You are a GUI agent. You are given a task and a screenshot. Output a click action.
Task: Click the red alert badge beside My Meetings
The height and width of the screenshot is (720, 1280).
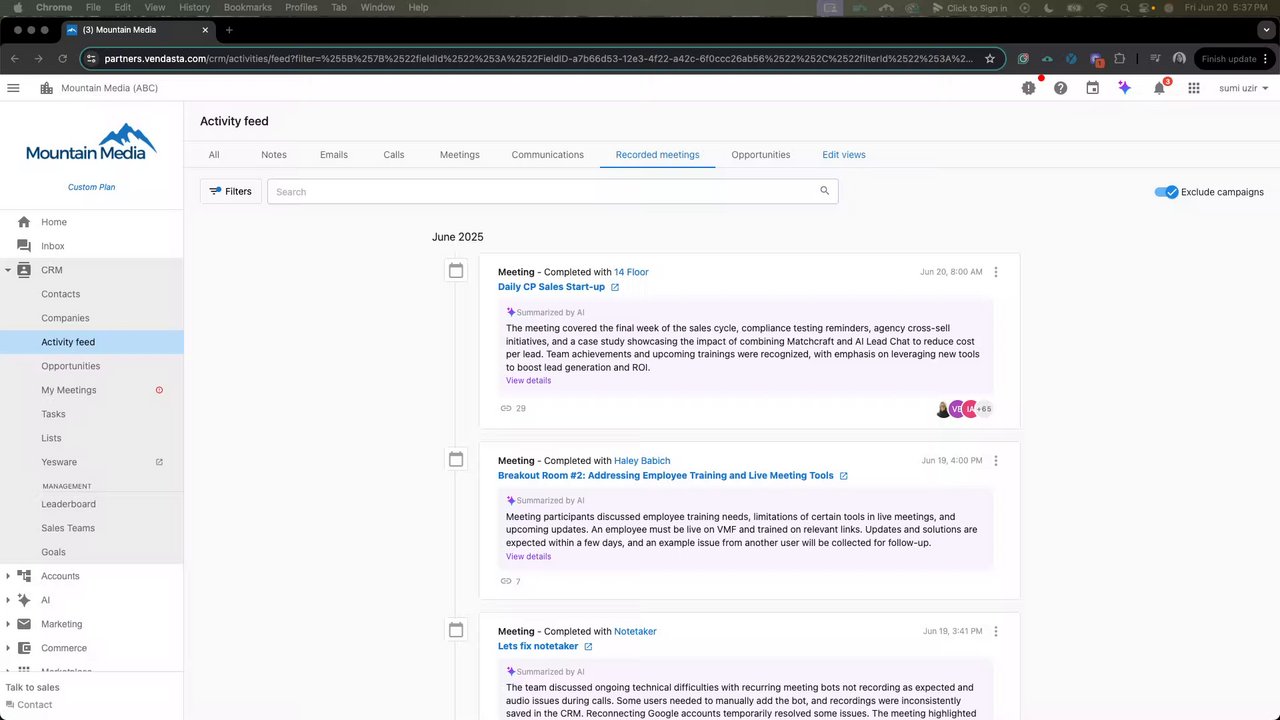click(x=159, y=390)
